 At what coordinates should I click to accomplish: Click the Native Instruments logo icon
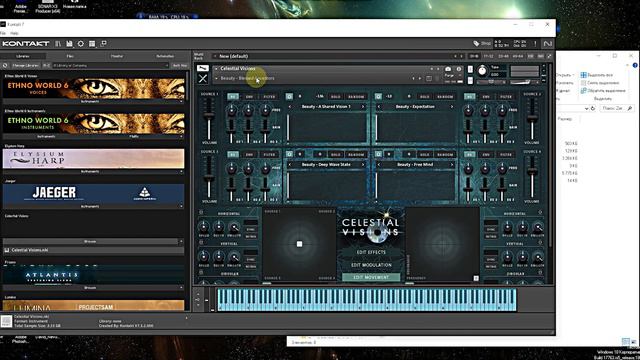tap(548, 44)
